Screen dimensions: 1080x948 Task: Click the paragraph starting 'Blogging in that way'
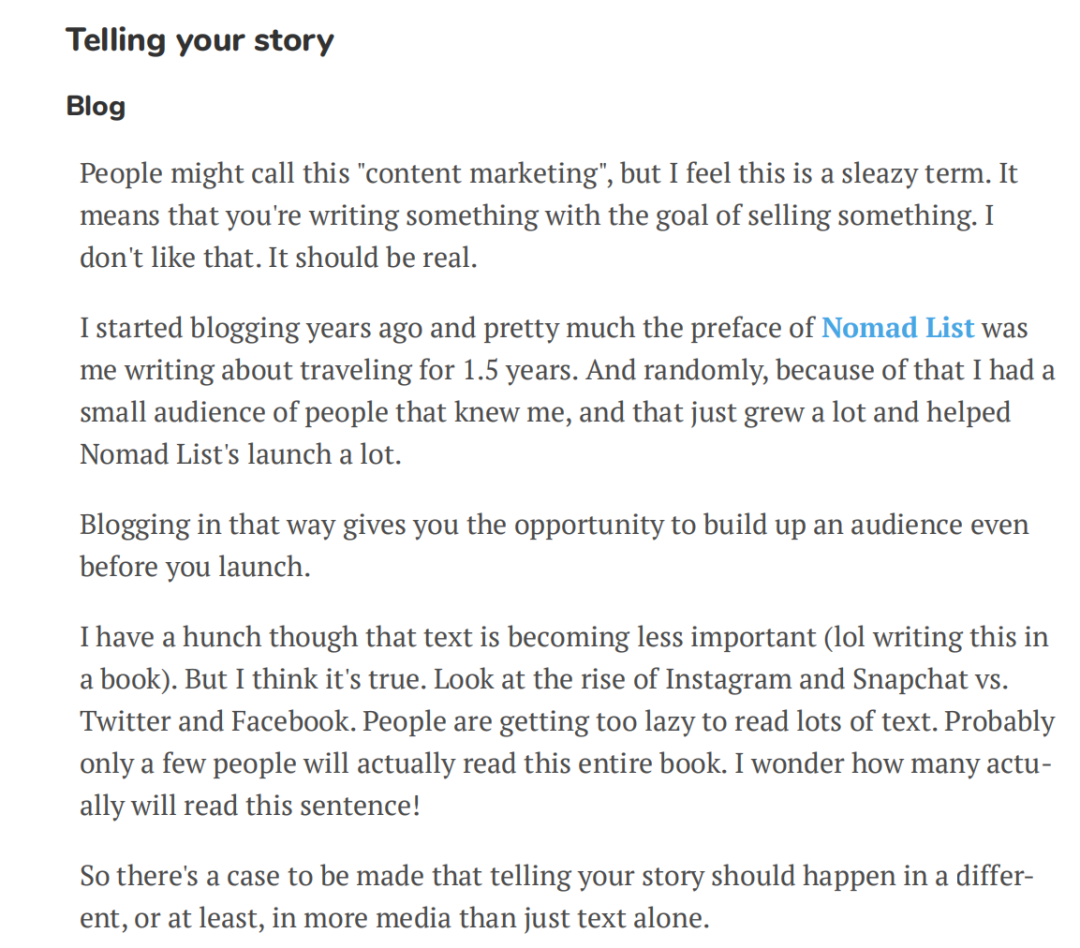[x=554, y=546]
